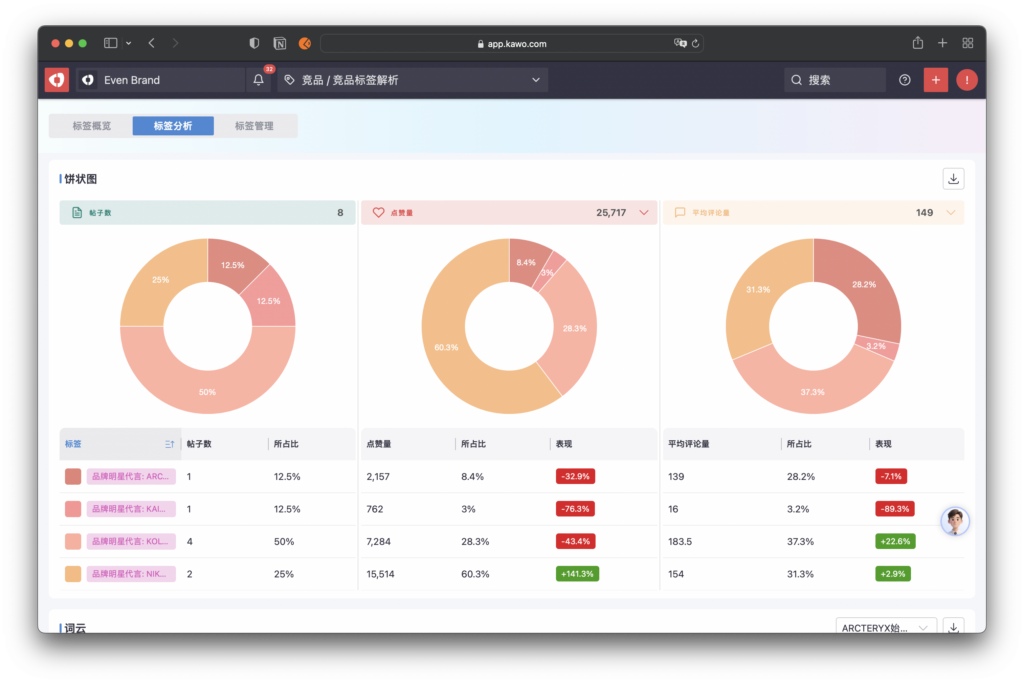Download the pie chart section
Screen dimensions: 1024x683
pyautogui.click(x=953, y=179)
